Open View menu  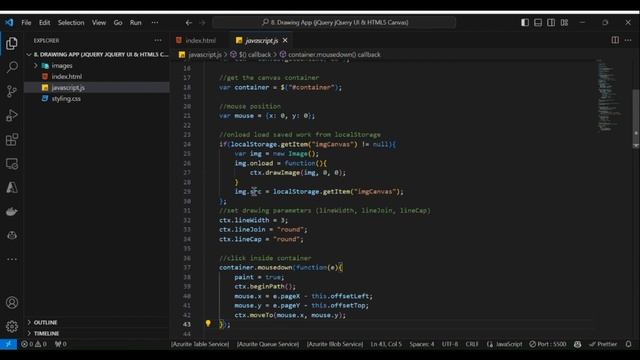coord(99,22)
